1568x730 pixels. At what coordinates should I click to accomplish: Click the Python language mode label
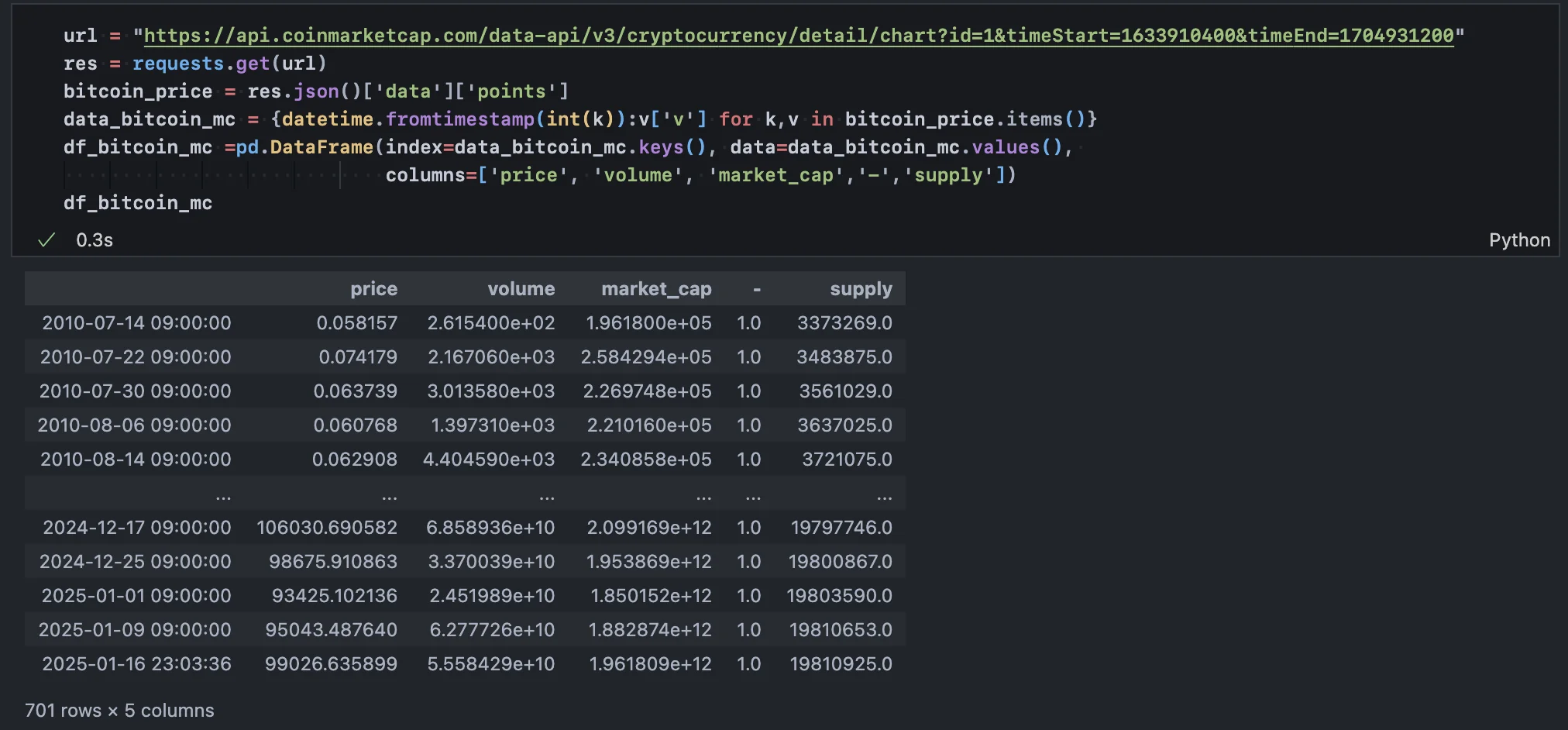coord(1518,240)
